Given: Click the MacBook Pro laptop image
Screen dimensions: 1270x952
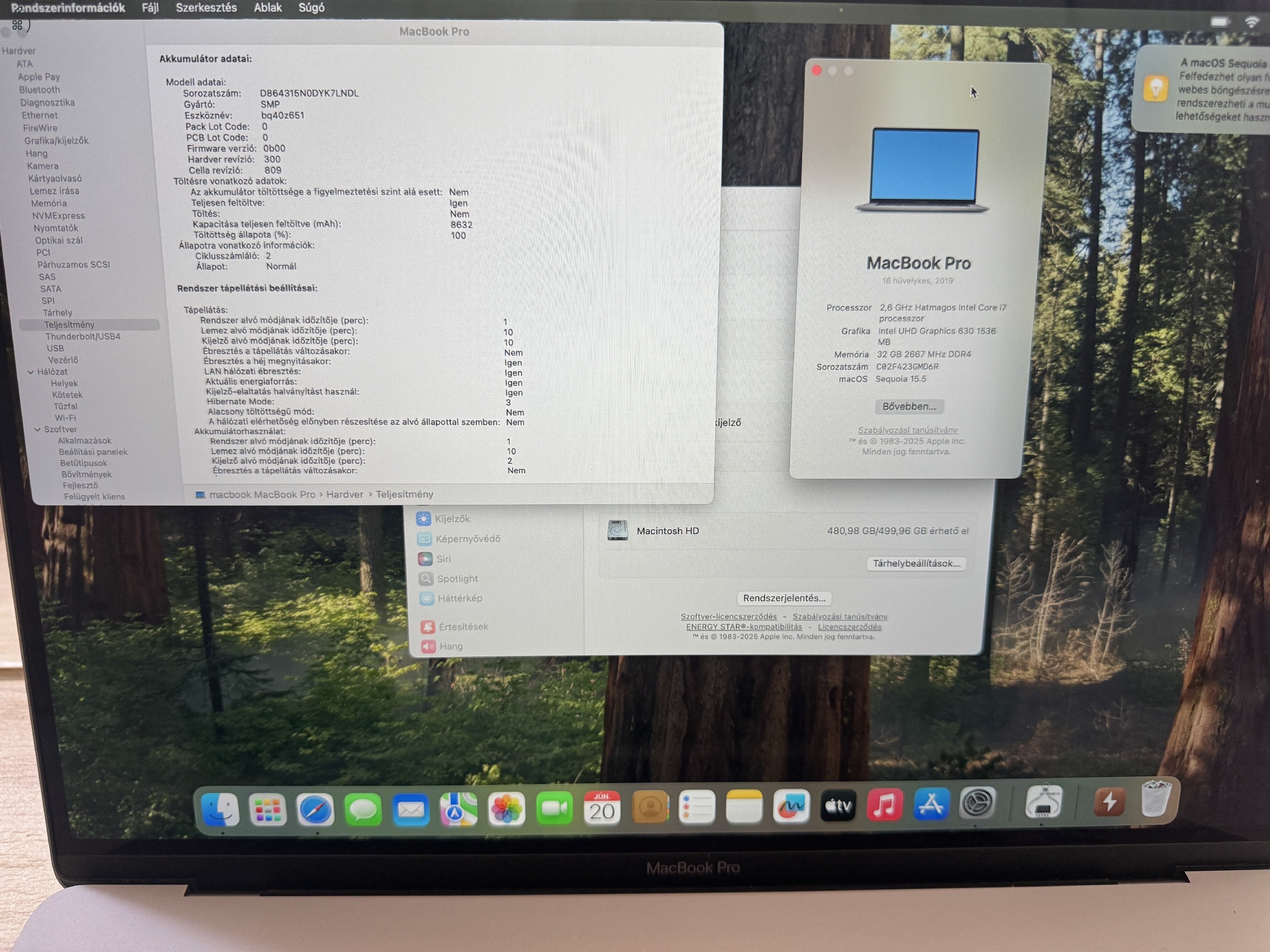Looking at the screenshot, I should (x=922, y=170).
